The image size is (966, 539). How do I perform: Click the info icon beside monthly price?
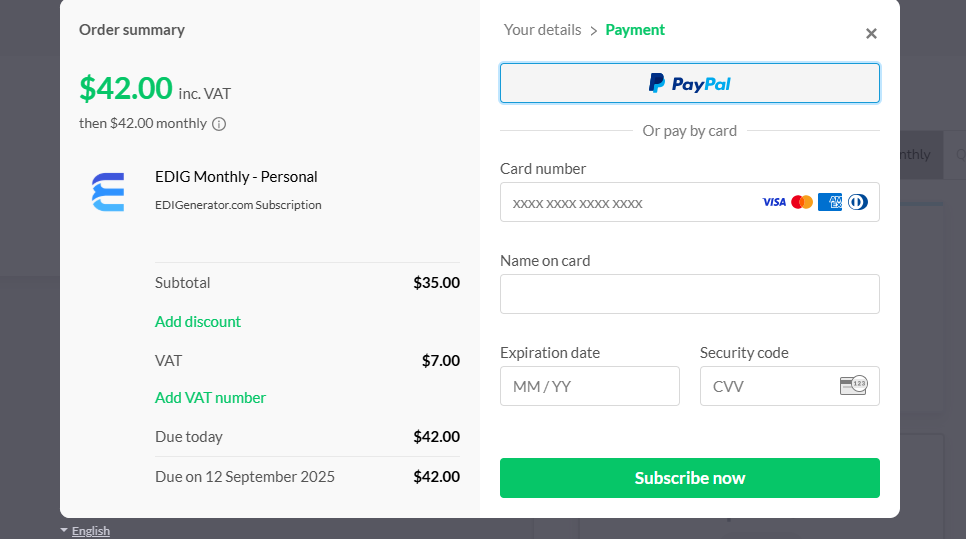click(x=219, y=124)
